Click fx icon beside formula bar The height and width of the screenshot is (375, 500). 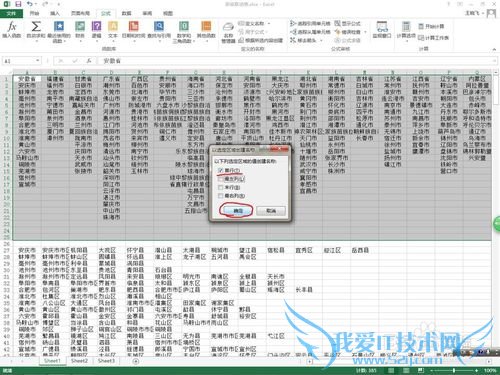89,61
